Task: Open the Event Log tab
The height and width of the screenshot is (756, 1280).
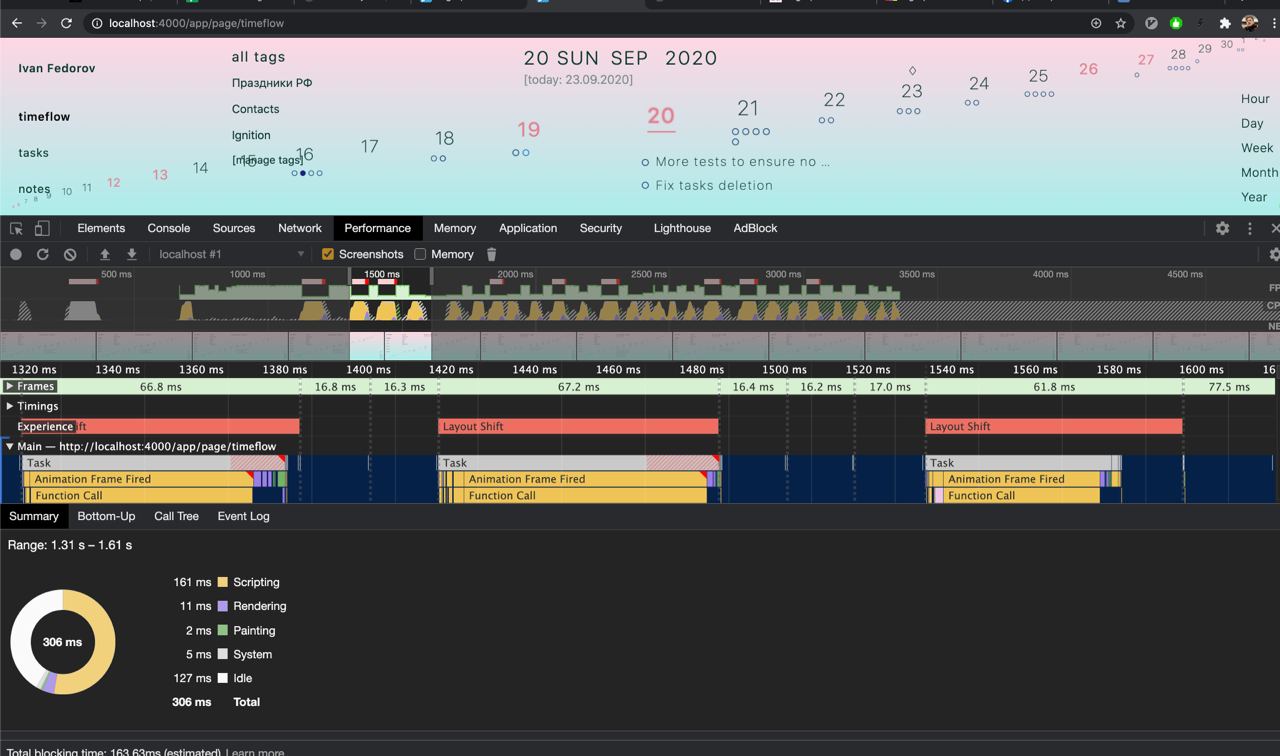Action: click(x=243, y=517)
